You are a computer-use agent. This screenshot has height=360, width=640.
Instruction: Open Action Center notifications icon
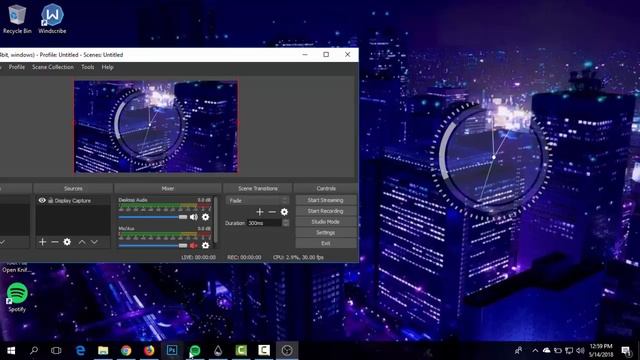[625, 350]
